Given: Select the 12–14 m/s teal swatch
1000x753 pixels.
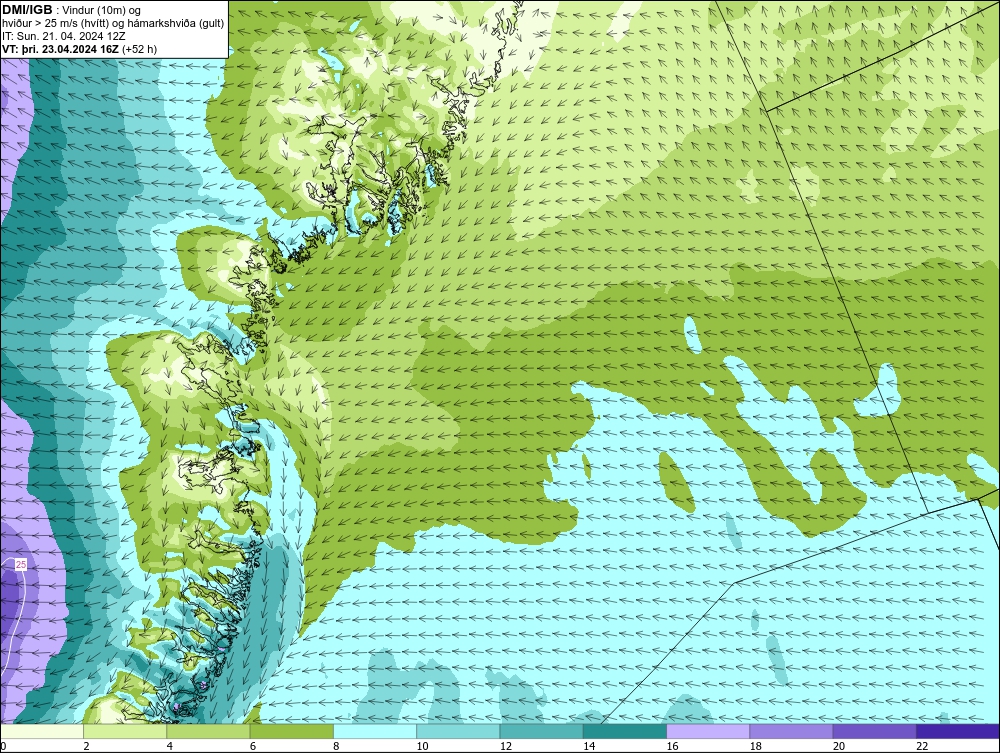Looking at the screenshot, I should [541, 731].
